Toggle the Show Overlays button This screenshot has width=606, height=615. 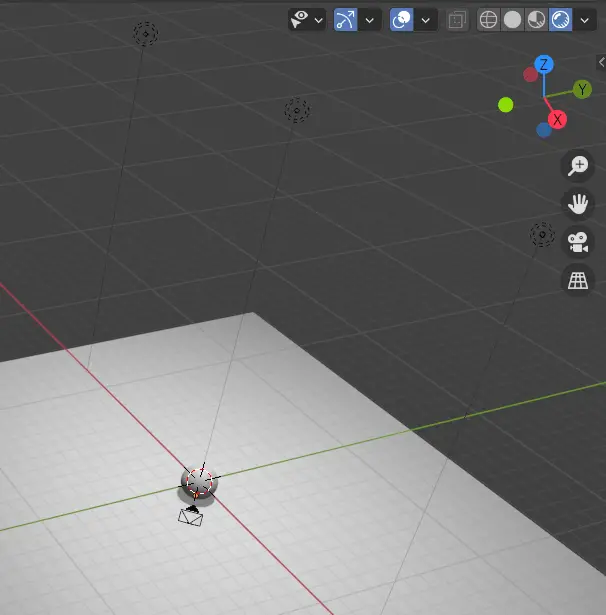point(401,20)
